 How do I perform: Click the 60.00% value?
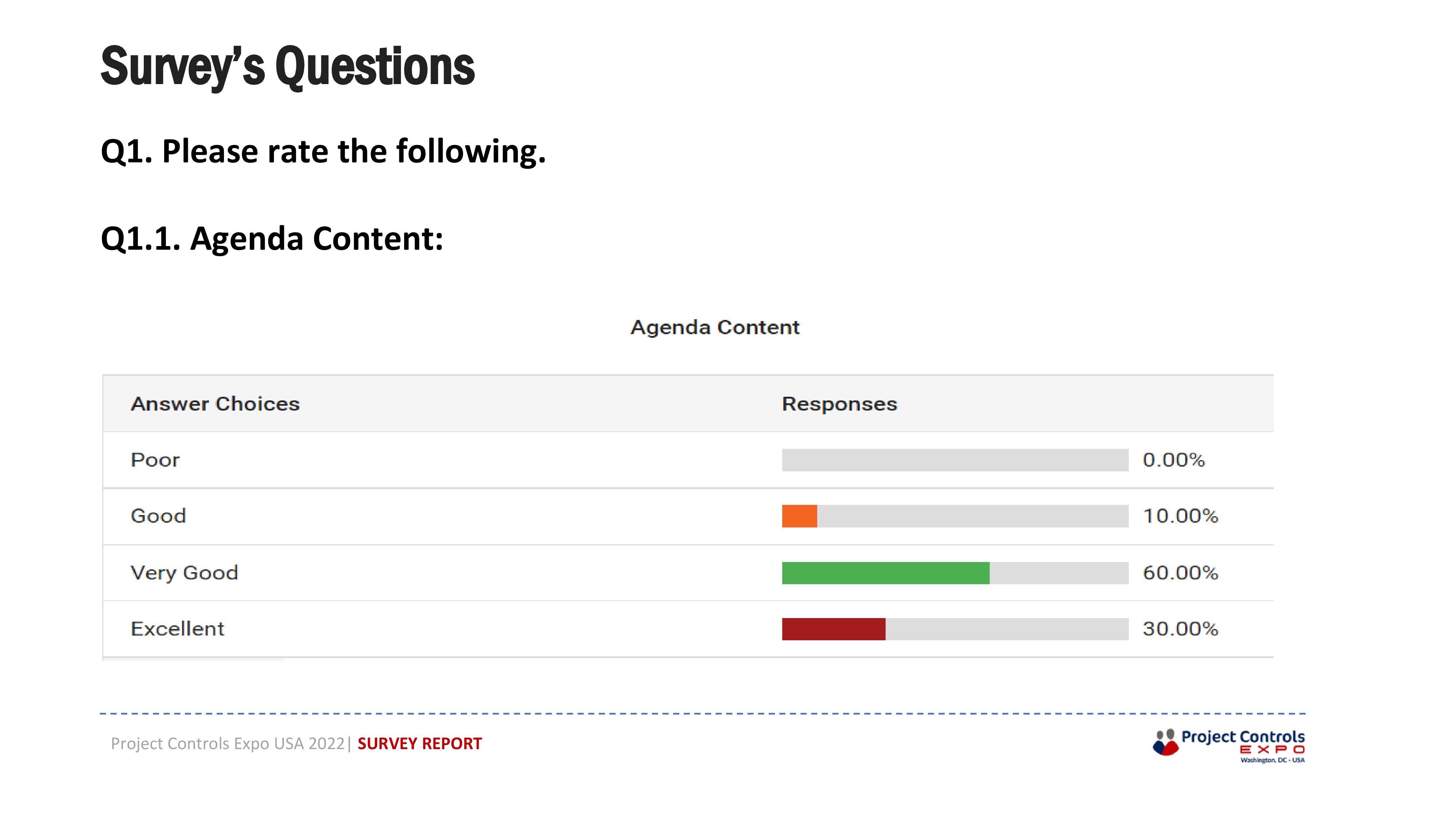click(x=1180, y=573)
